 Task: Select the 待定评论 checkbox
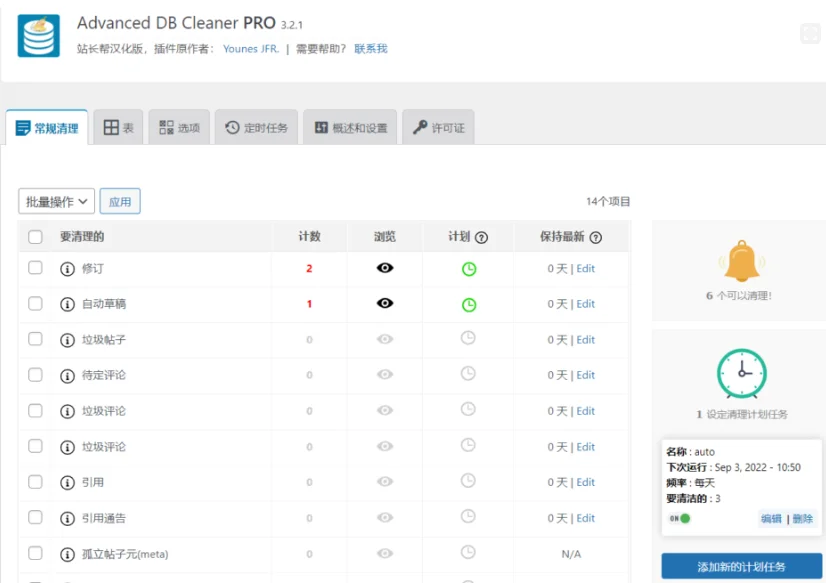click(x=35, y=374)
